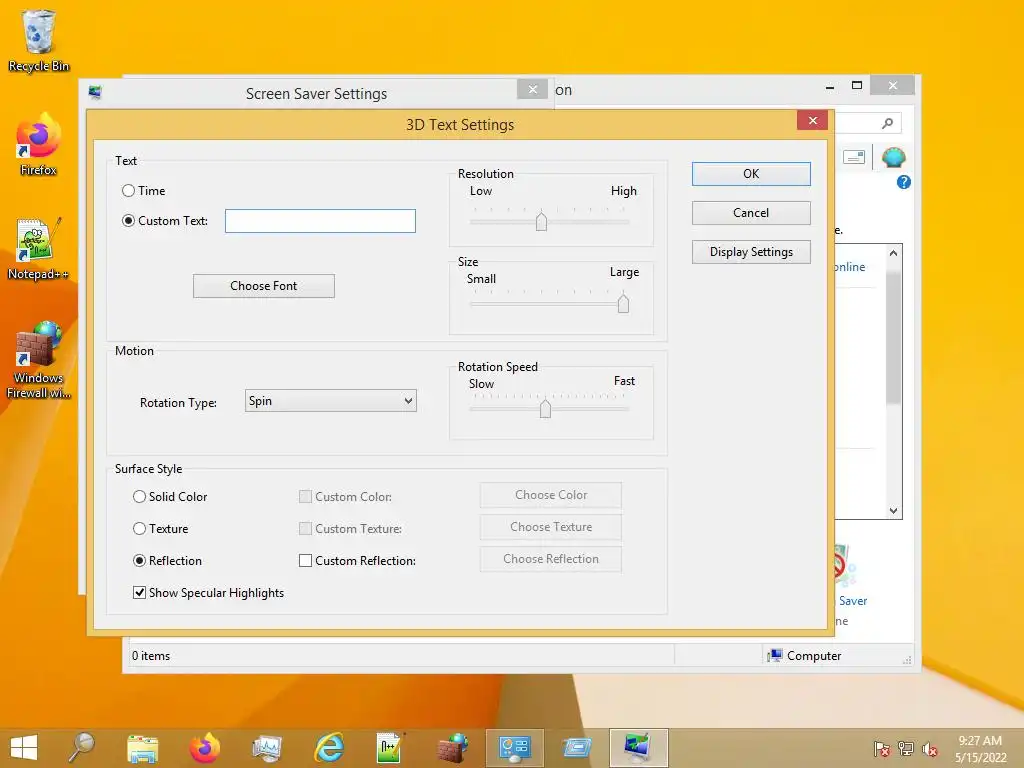Screen dimensions: 1024x768
Task: Click the view options icon in background window
Action: click(854, 157)
